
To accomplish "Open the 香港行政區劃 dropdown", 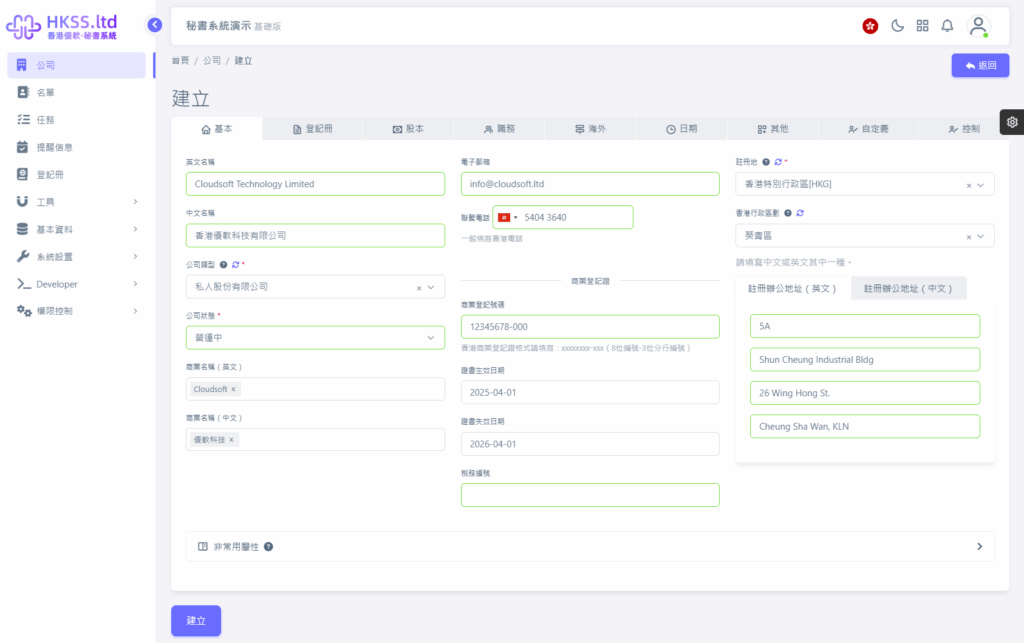I will [x=865, y=236].
